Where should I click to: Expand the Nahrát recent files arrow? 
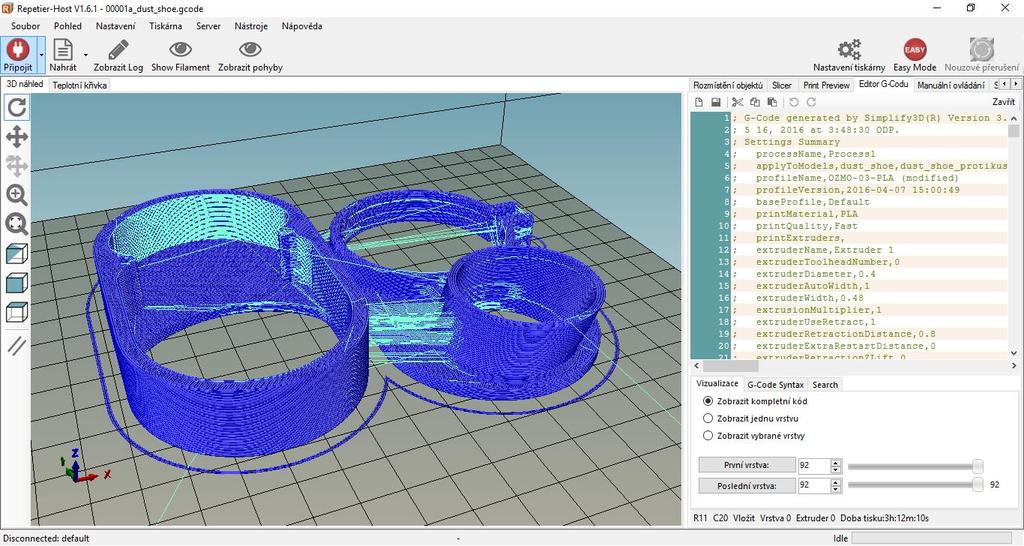(x=86, y=55)
